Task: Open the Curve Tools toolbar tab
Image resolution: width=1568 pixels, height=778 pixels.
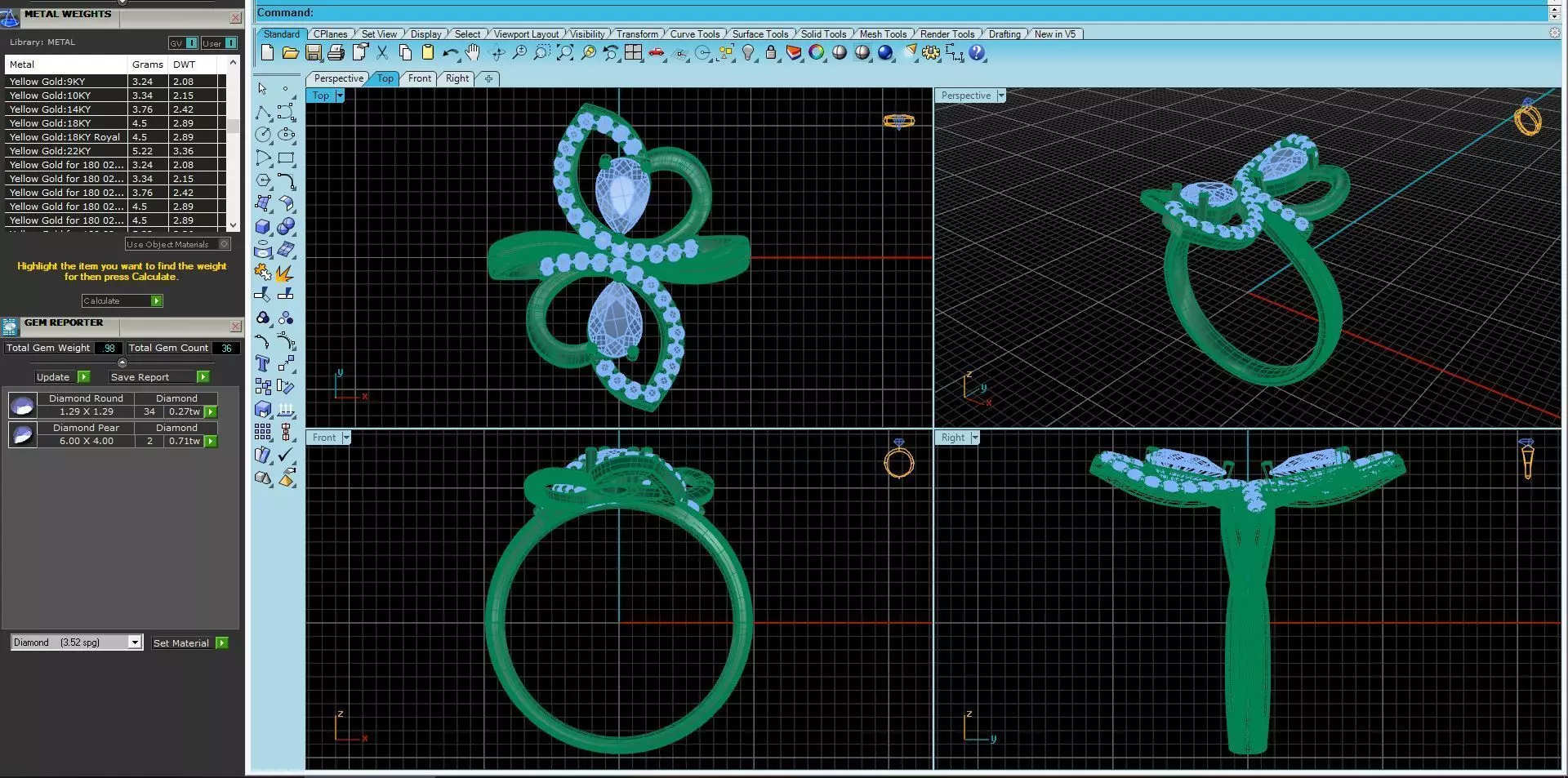Action: click(x=695, y=34)
